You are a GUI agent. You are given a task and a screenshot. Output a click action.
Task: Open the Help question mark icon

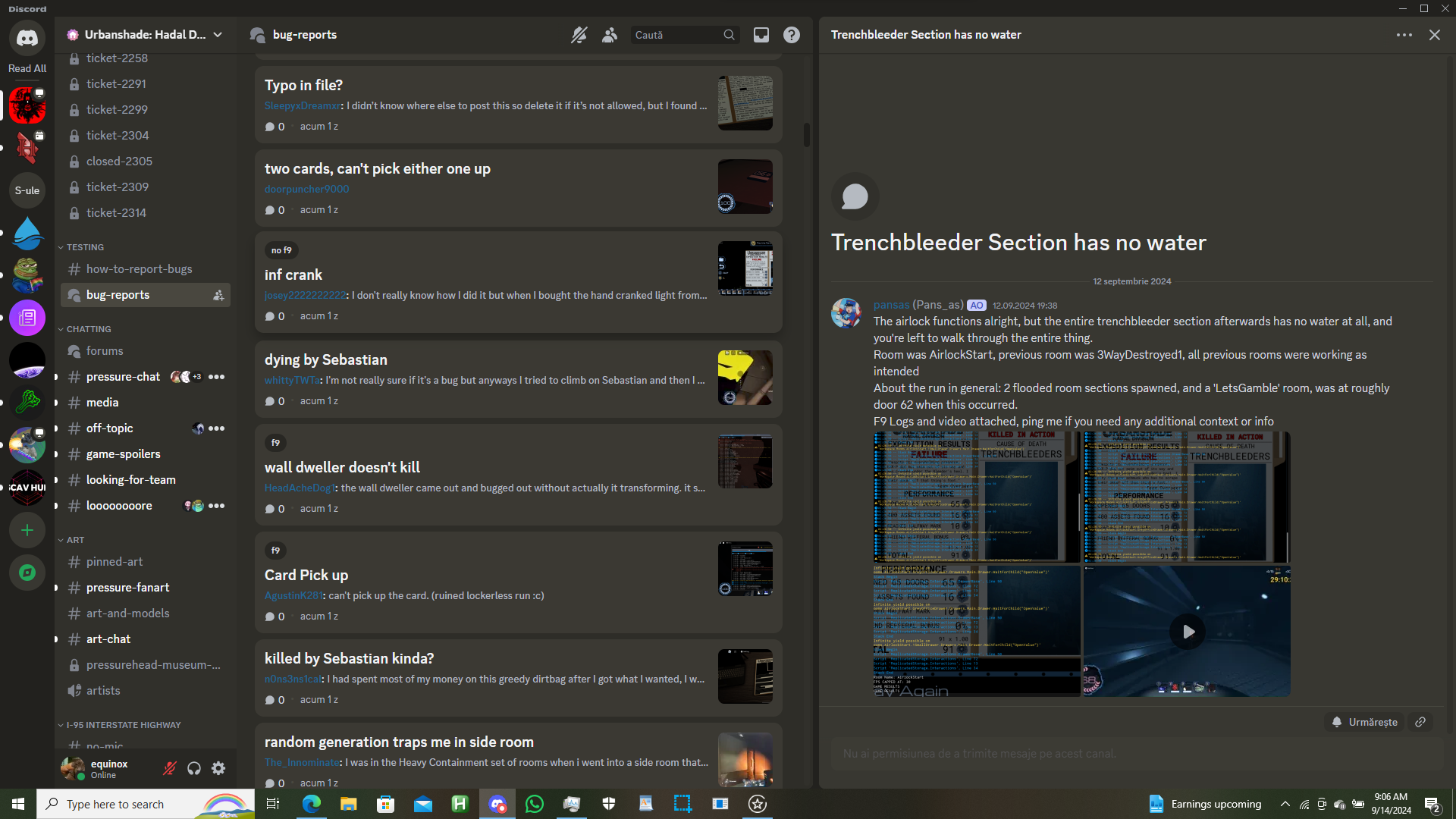coord(791,35)
